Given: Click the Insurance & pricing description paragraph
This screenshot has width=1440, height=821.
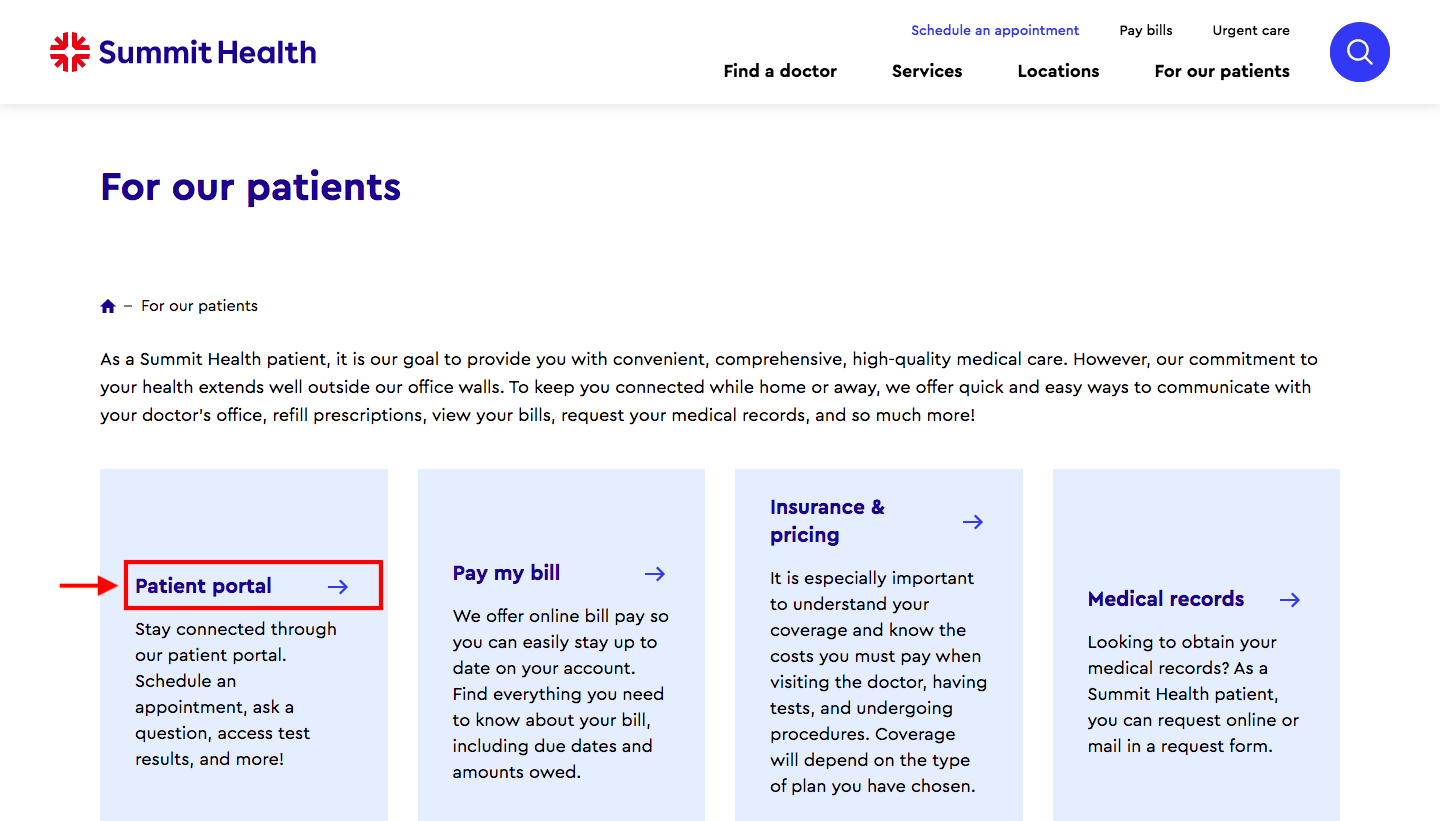Looking at the screenshot, I should [x=878, y=682].
